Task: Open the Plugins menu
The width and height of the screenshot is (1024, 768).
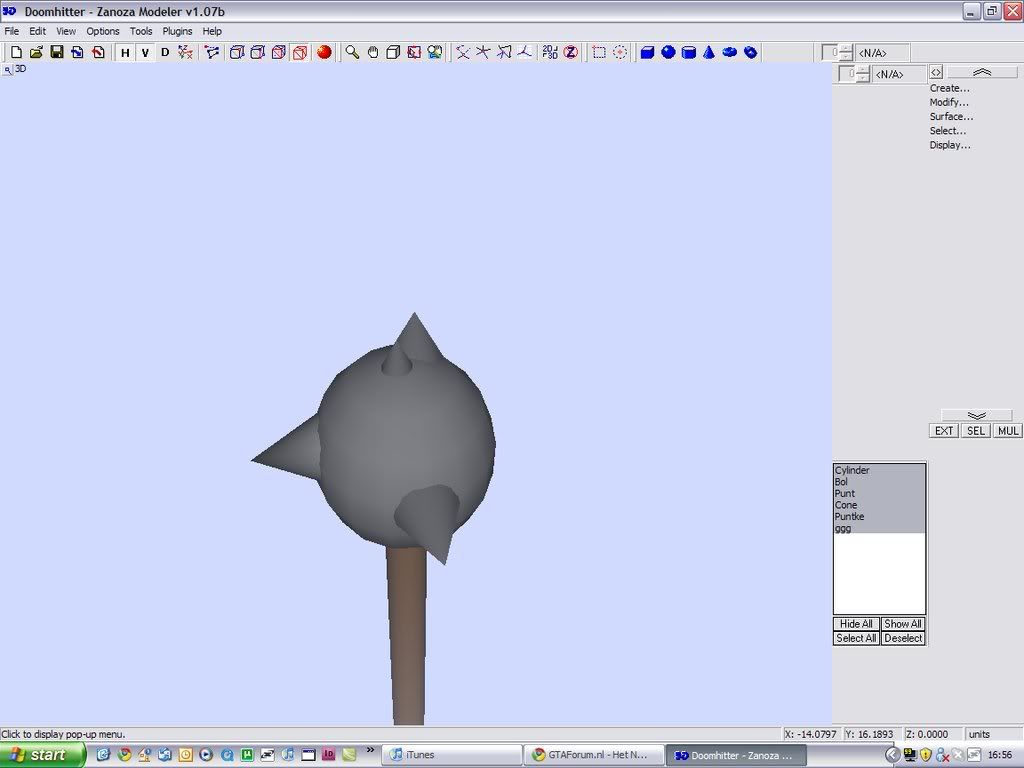Action: 178,31
